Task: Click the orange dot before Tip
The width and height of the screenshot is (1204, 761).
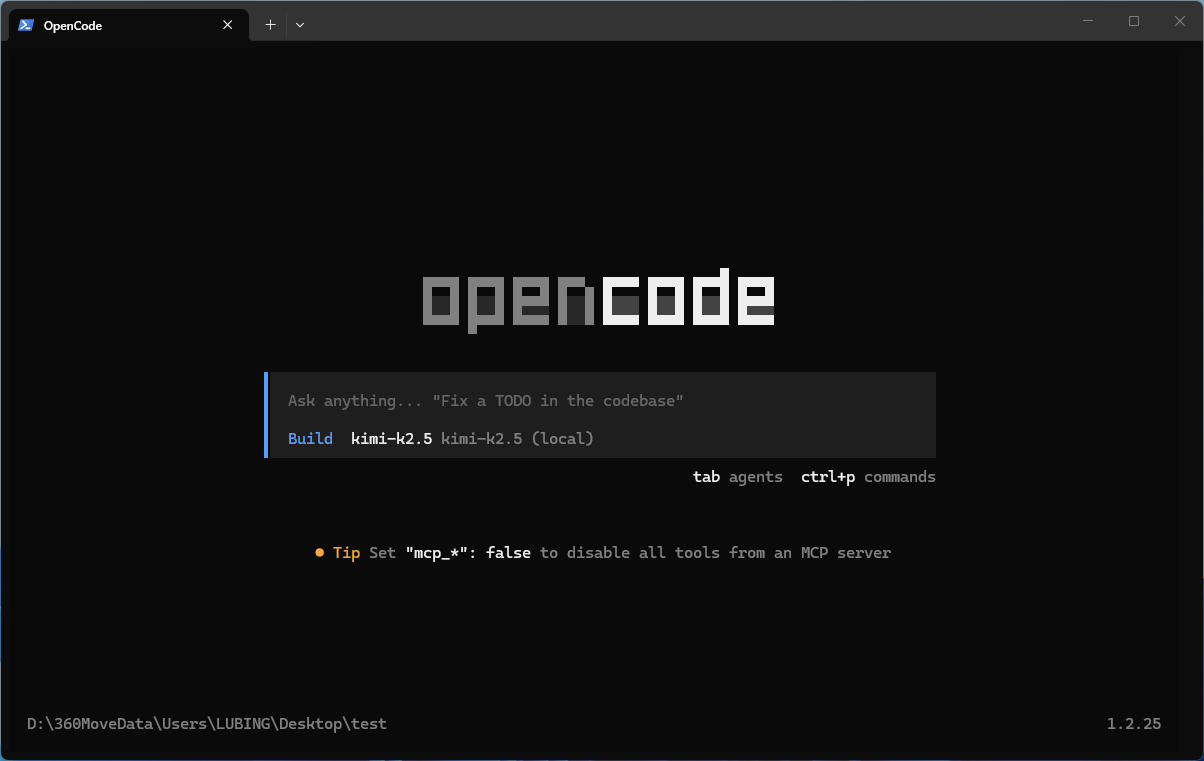Action: pos(320,552)
